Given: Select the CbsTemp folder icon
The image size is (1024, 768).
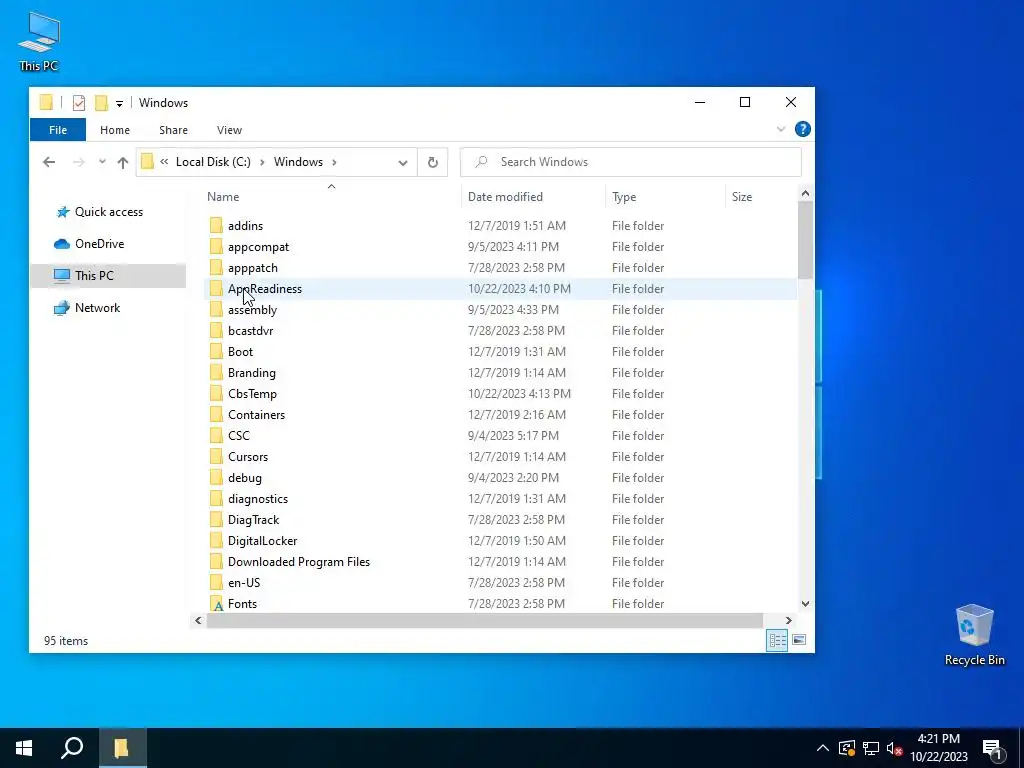Looking at the screenshot, I should tap(216, 394).
